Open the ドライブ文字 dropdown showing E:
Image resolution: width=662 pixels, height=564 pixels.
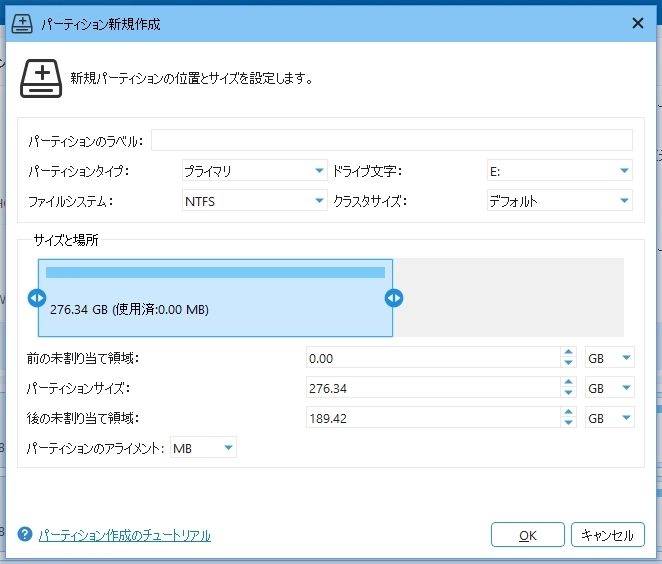[x=559, y=171]
